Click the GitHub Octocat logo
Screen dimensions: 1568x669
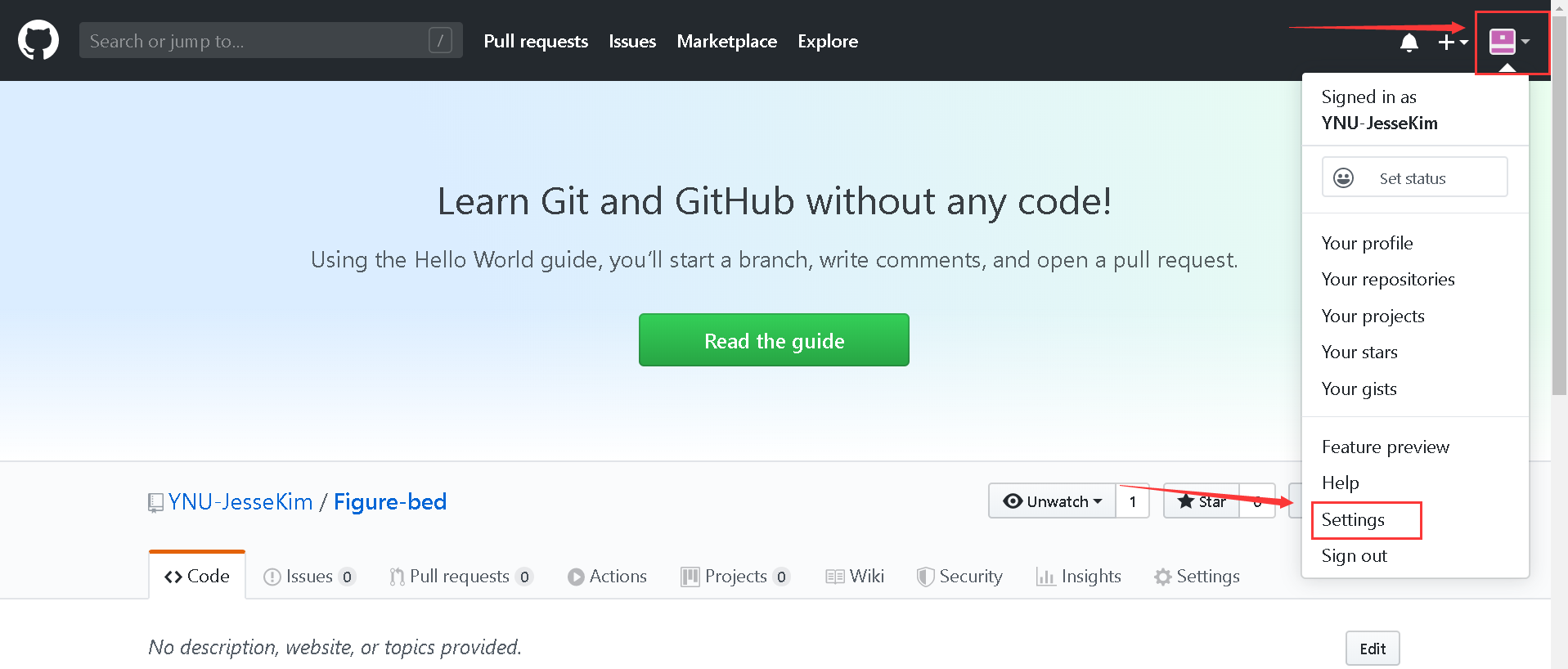(x=38, y=40)
